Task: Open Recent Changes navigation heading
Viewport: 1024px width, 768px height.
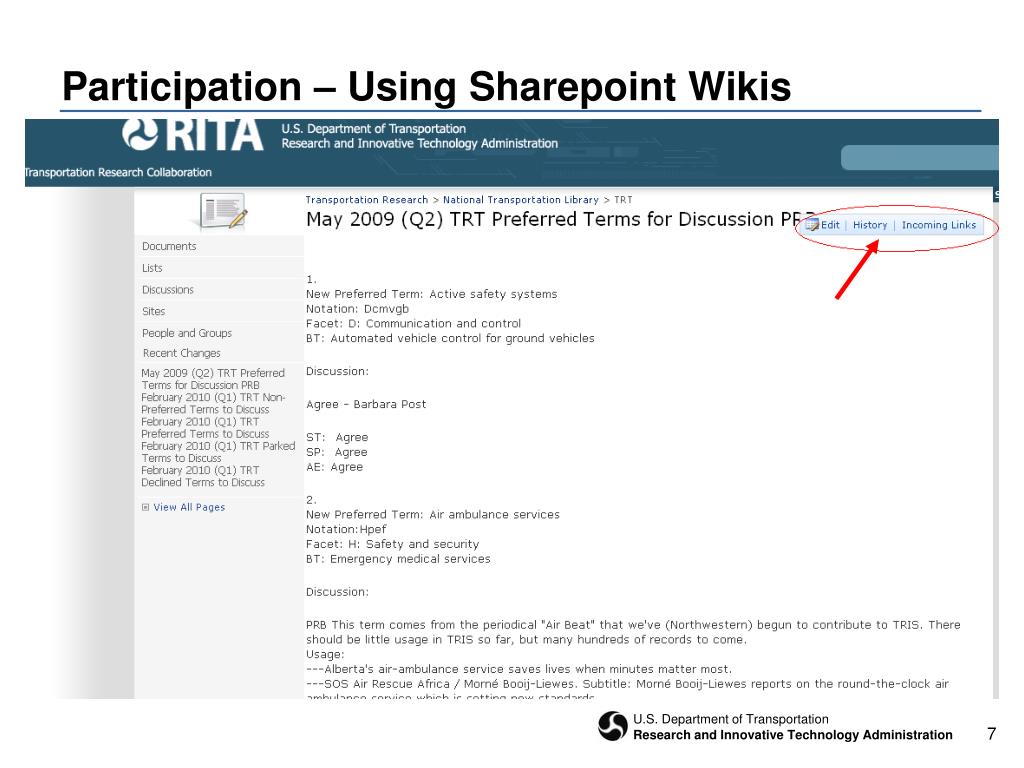Action: pos(182,353)
